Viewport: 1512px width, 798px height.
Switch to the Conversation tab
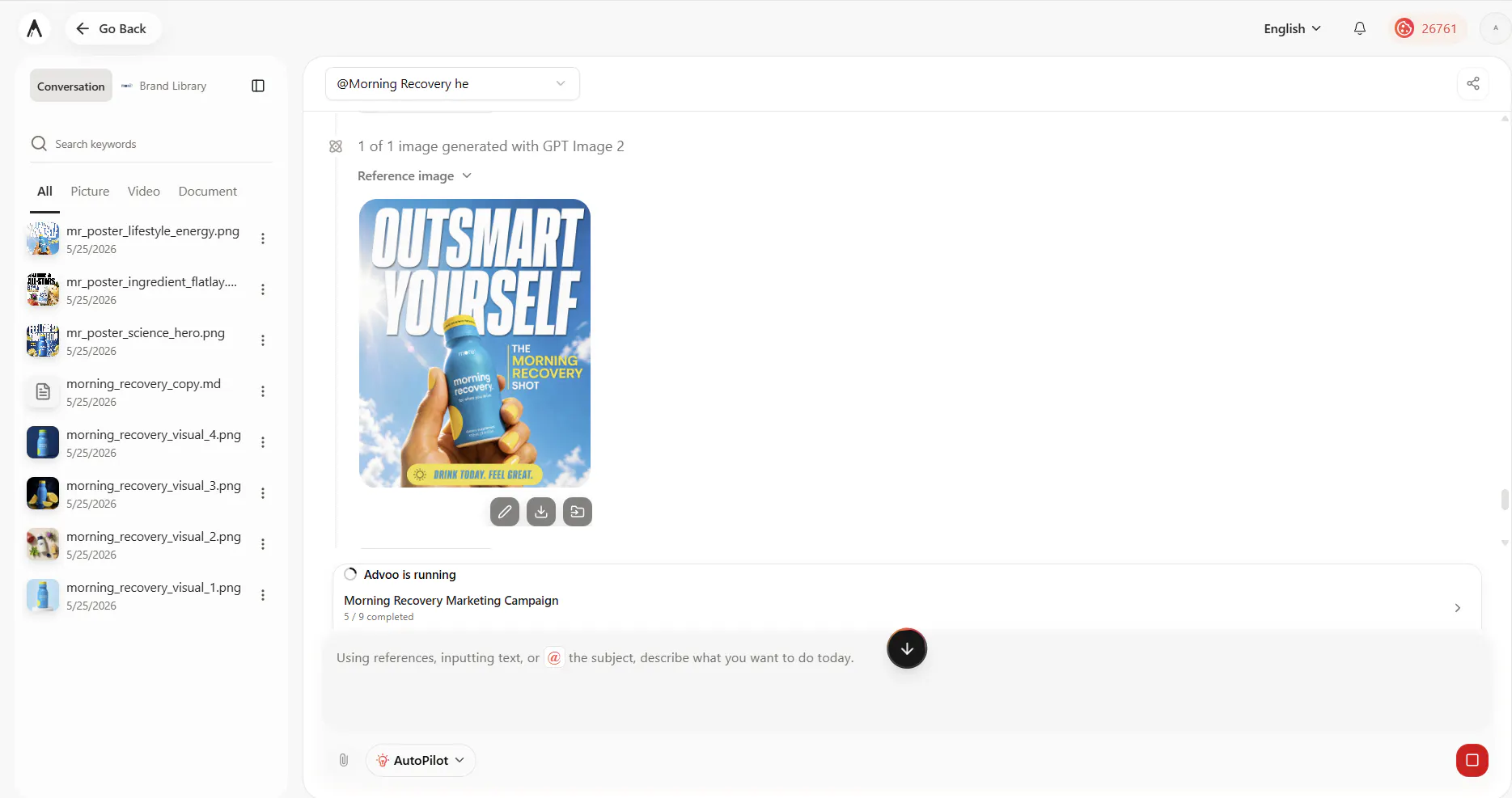point(71,86)
